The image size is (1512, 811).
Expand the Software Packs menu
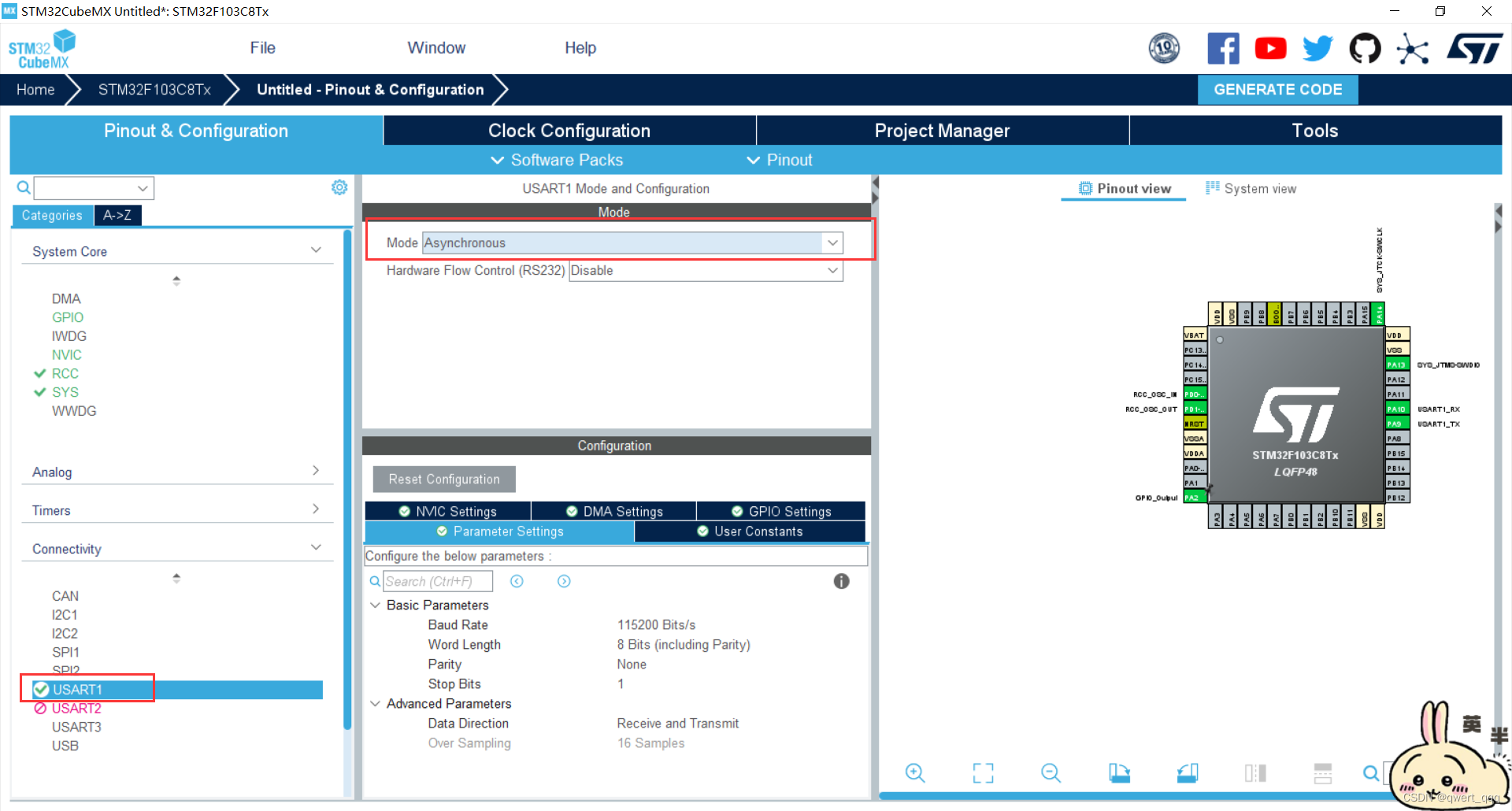557,160
